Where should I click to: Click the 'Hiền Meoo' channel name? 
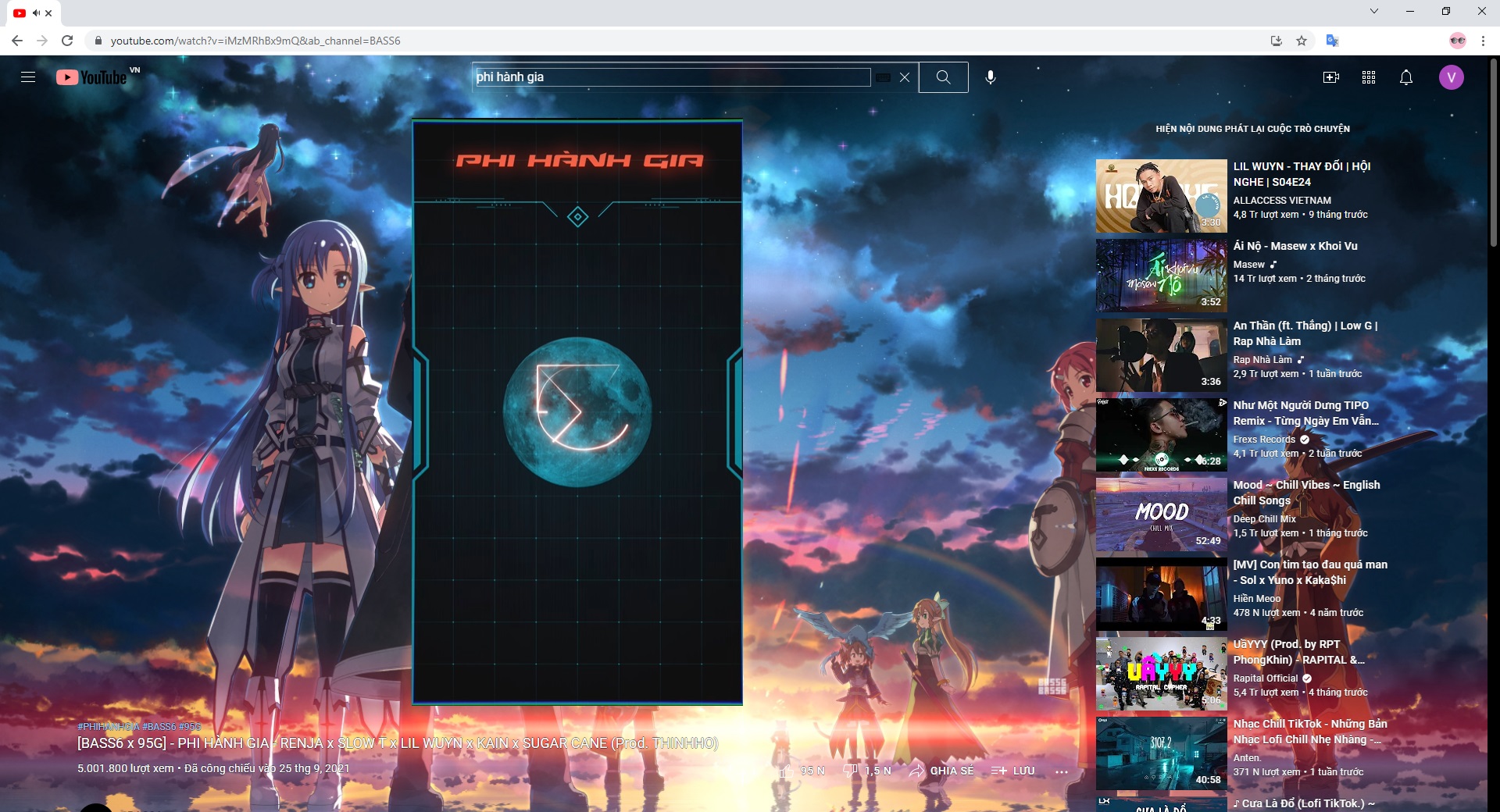pos(1257,599)
